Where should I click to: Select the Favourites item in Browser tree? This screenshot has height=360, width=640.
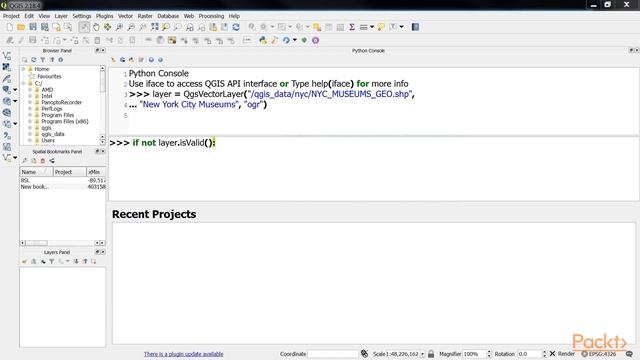(49, 76)
